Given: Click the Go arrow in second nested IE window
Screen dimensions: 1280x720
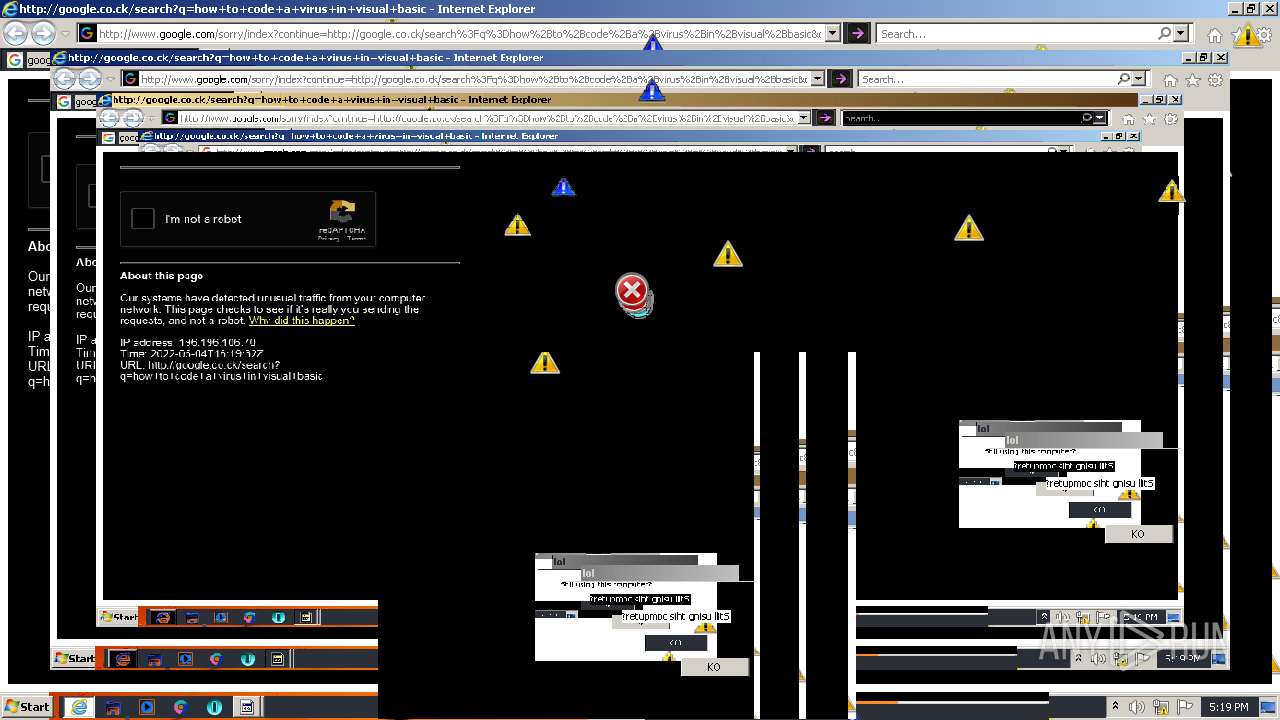Looking at the screenshot, I should [841, 79].
